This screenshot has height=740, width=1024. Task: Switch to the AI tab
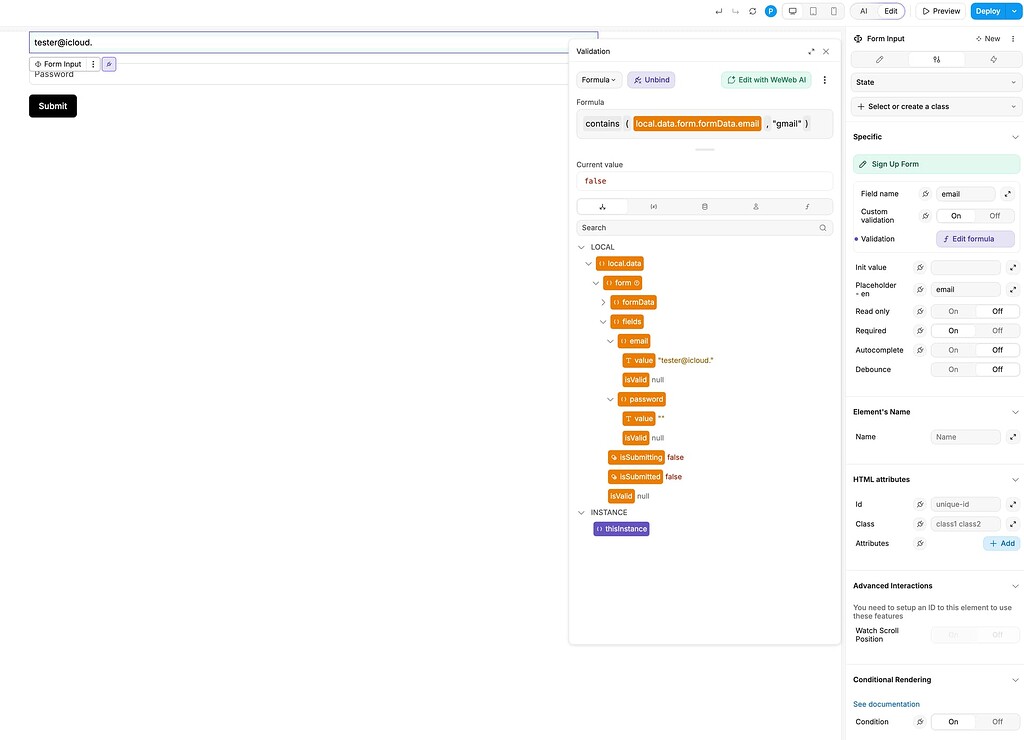pyautogui.click(x=864, y=11)
